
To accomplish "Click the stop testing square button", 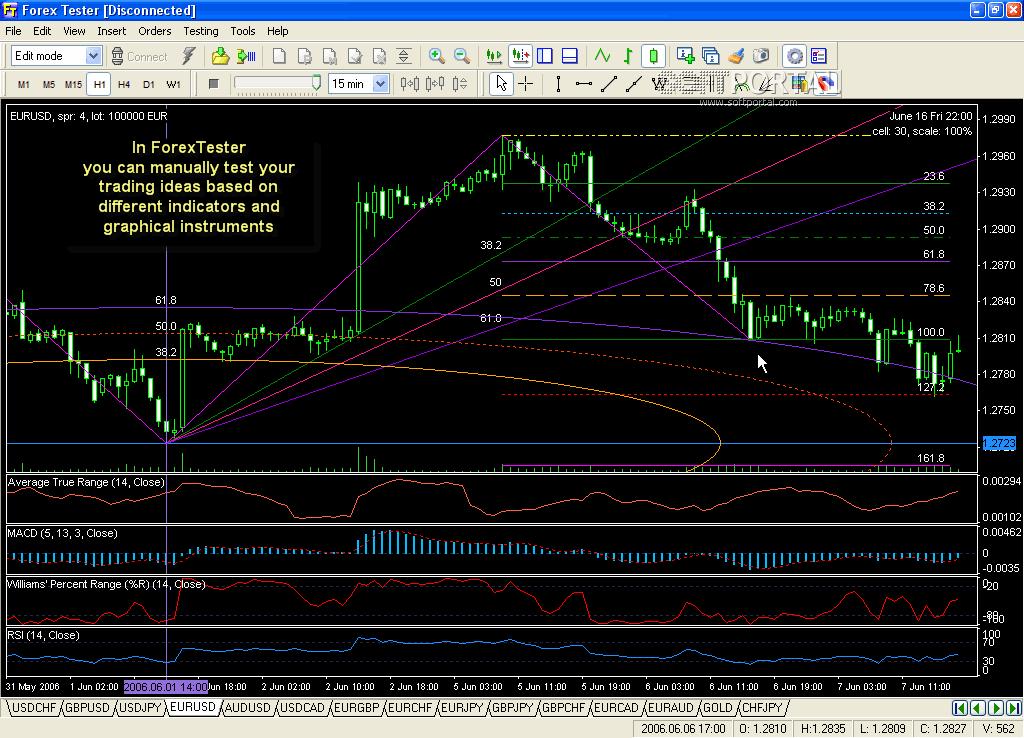I will tap(214, 84).
